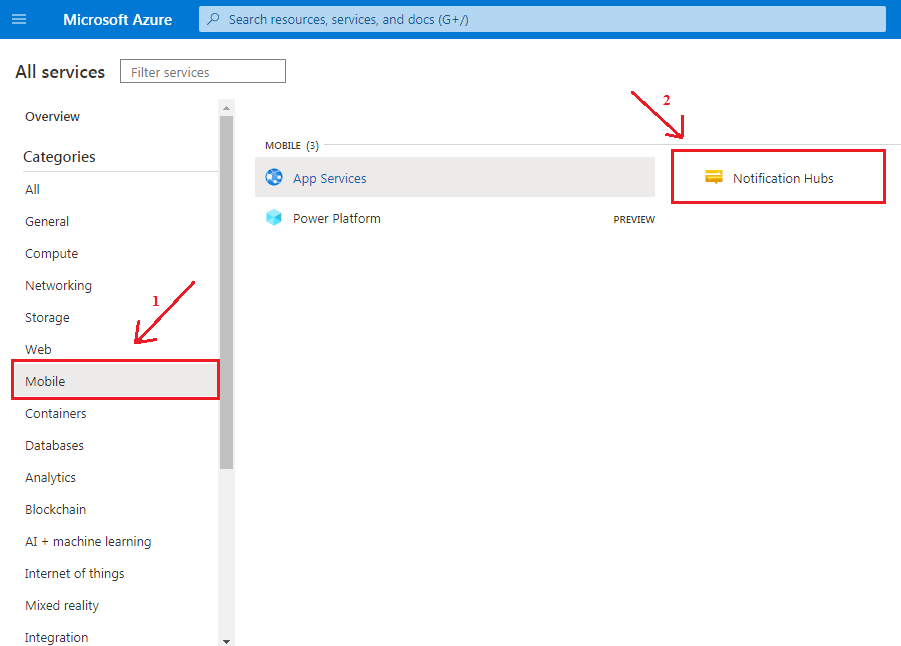This screenshot has height=646, width=901.
Task: Open the Networking category
Action: tap(58, 285)
